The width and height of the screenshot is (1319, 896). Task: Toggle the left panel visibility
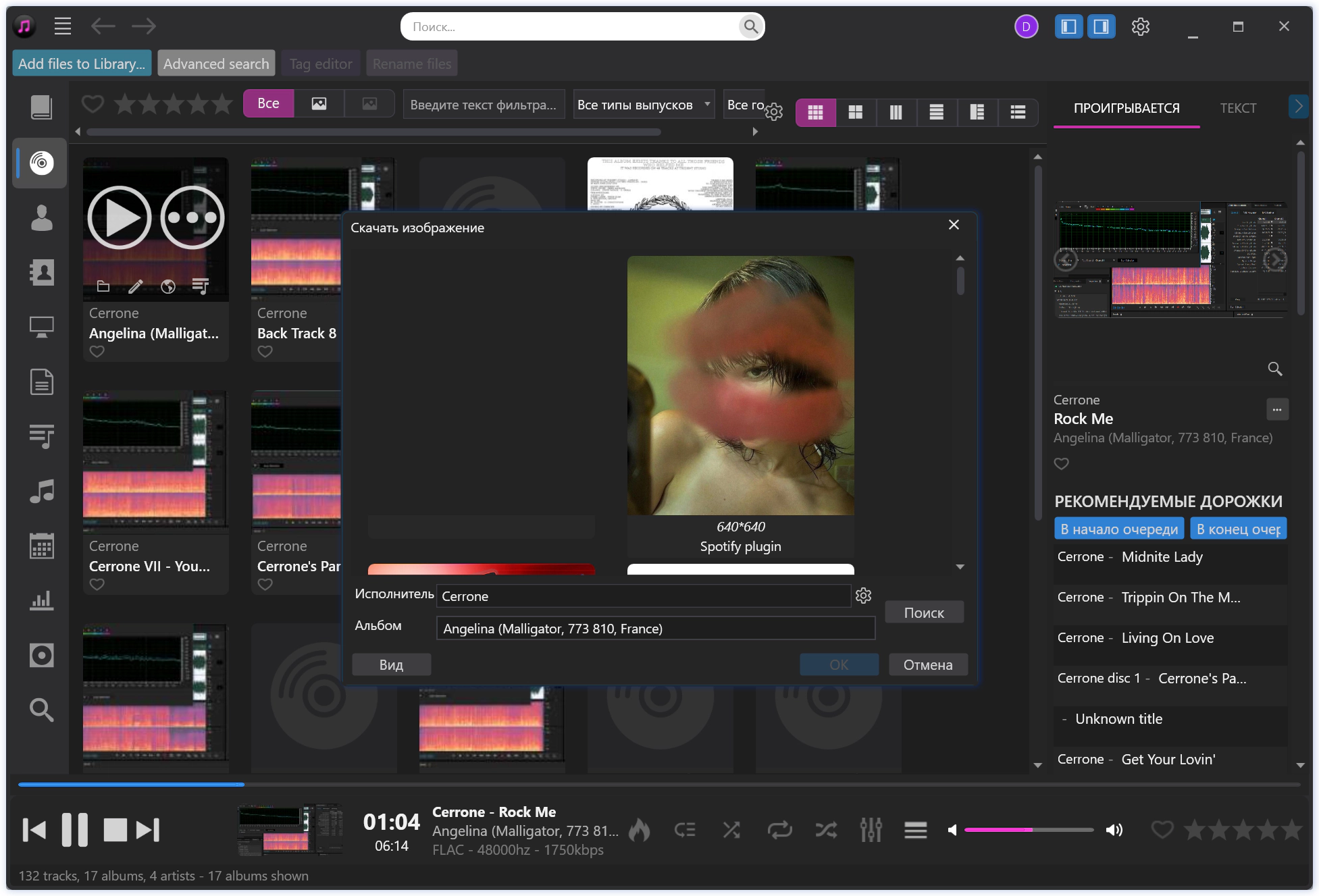(1068, 26)
